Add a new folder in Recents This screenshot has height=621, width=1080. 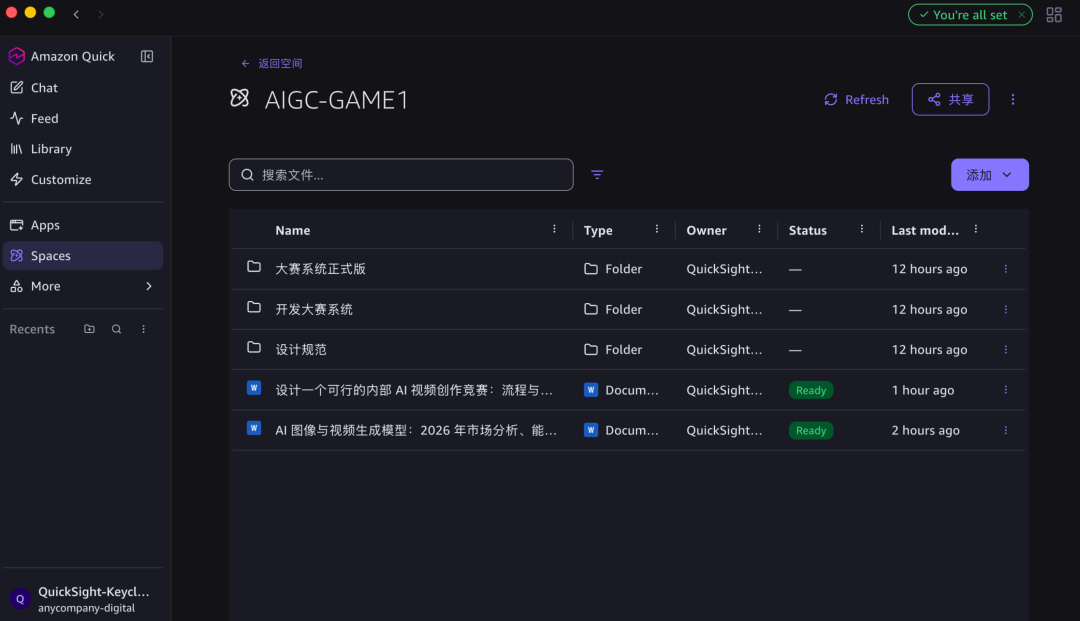pyautogui.click(x=90, y=329)
